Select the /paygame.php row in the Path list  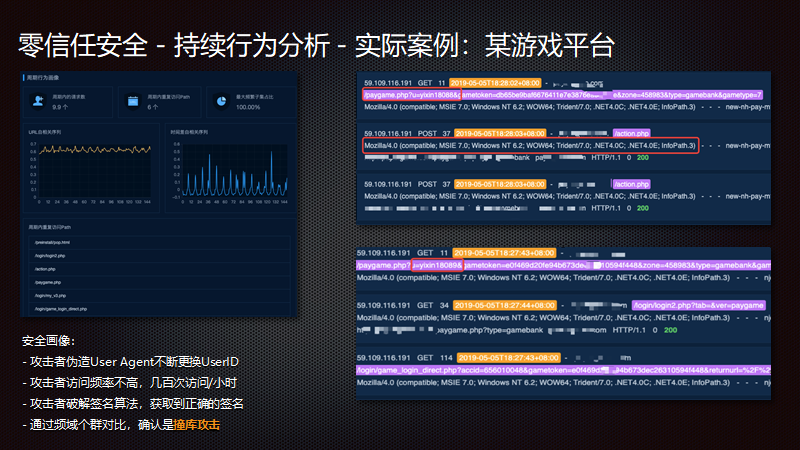[159, 282]
